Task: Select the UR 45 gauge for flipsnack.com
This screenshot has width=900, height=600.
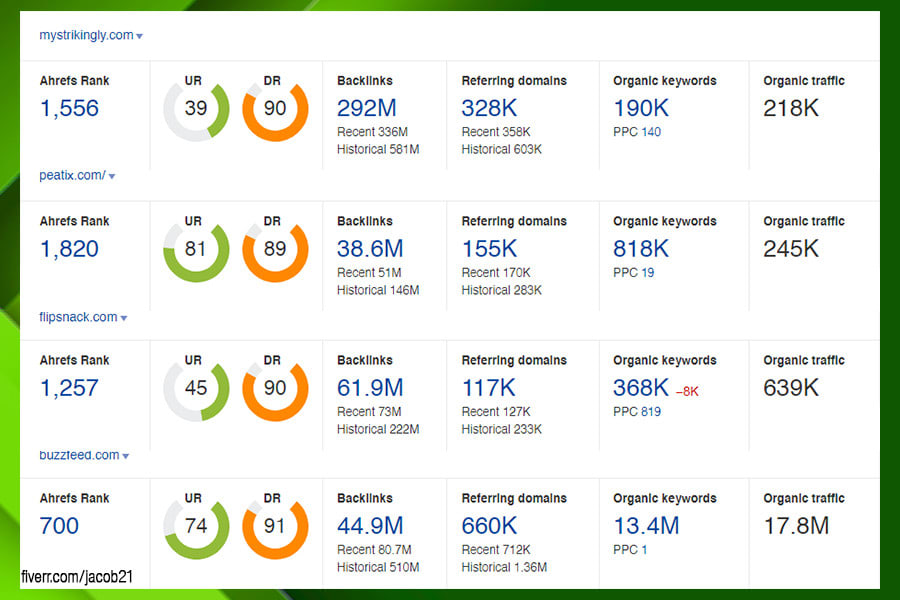Action: (194, 387)
